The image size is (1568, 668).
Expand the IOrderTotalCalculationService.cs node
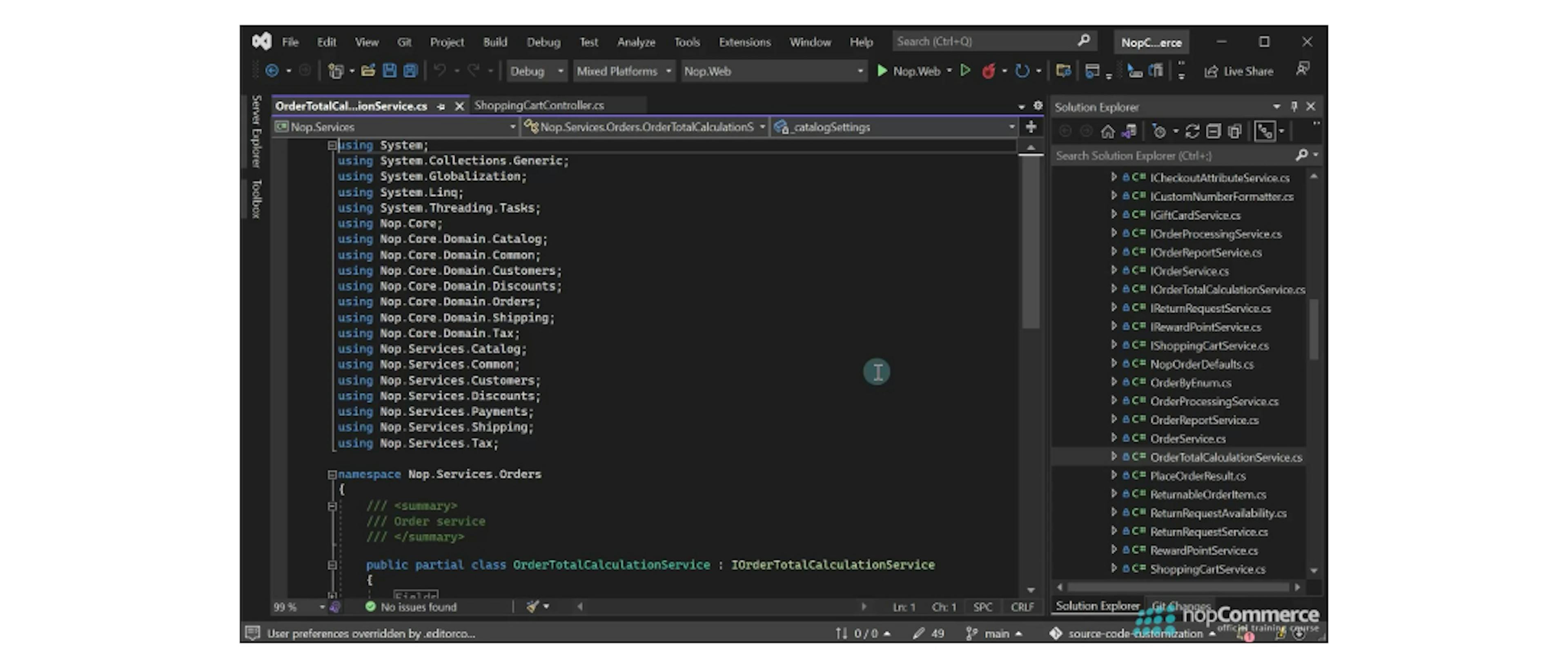point(1114,289)
